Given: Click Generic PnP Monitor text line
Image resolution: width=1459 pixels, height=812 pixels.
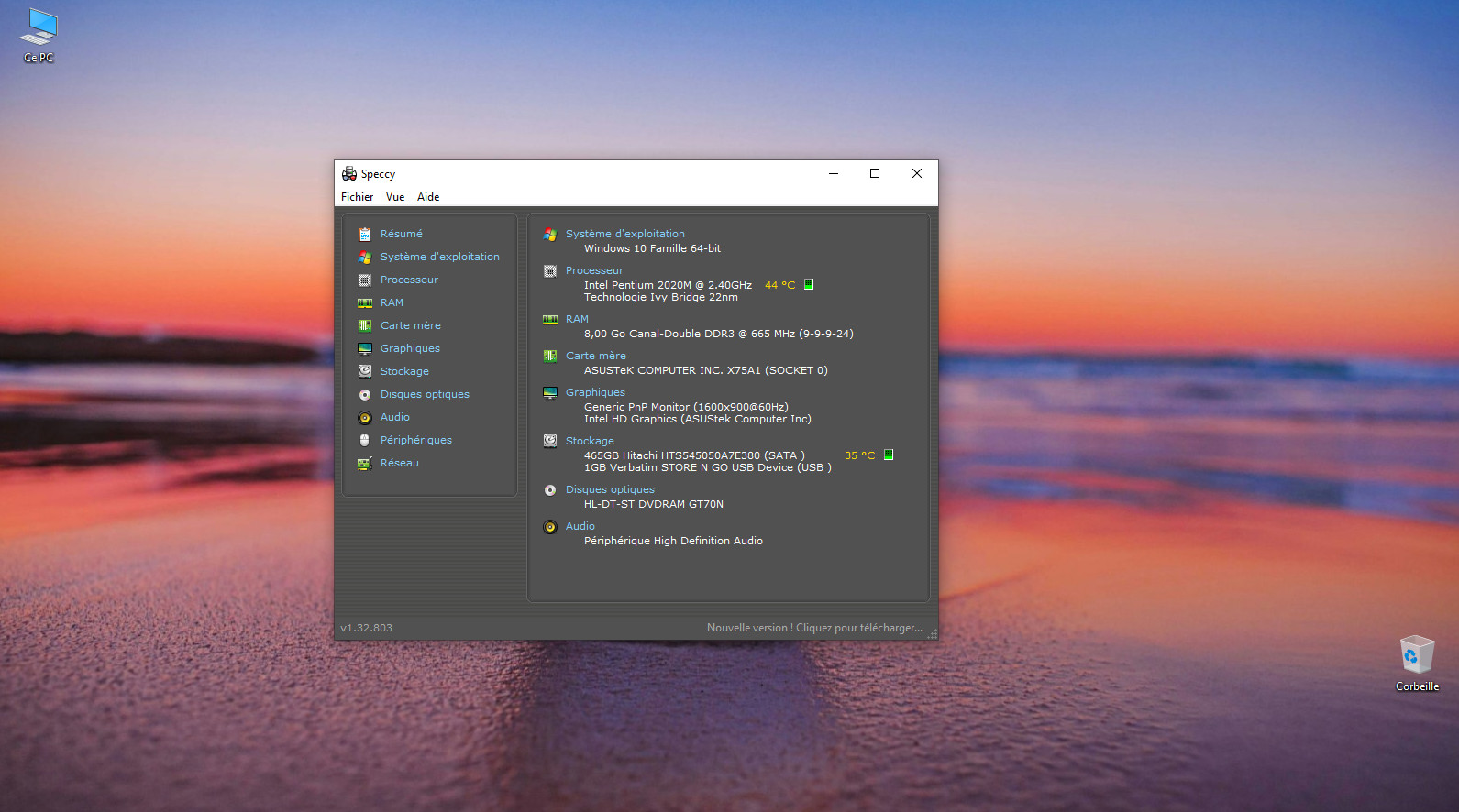Looking at the screenshot, I should (686, 407).
